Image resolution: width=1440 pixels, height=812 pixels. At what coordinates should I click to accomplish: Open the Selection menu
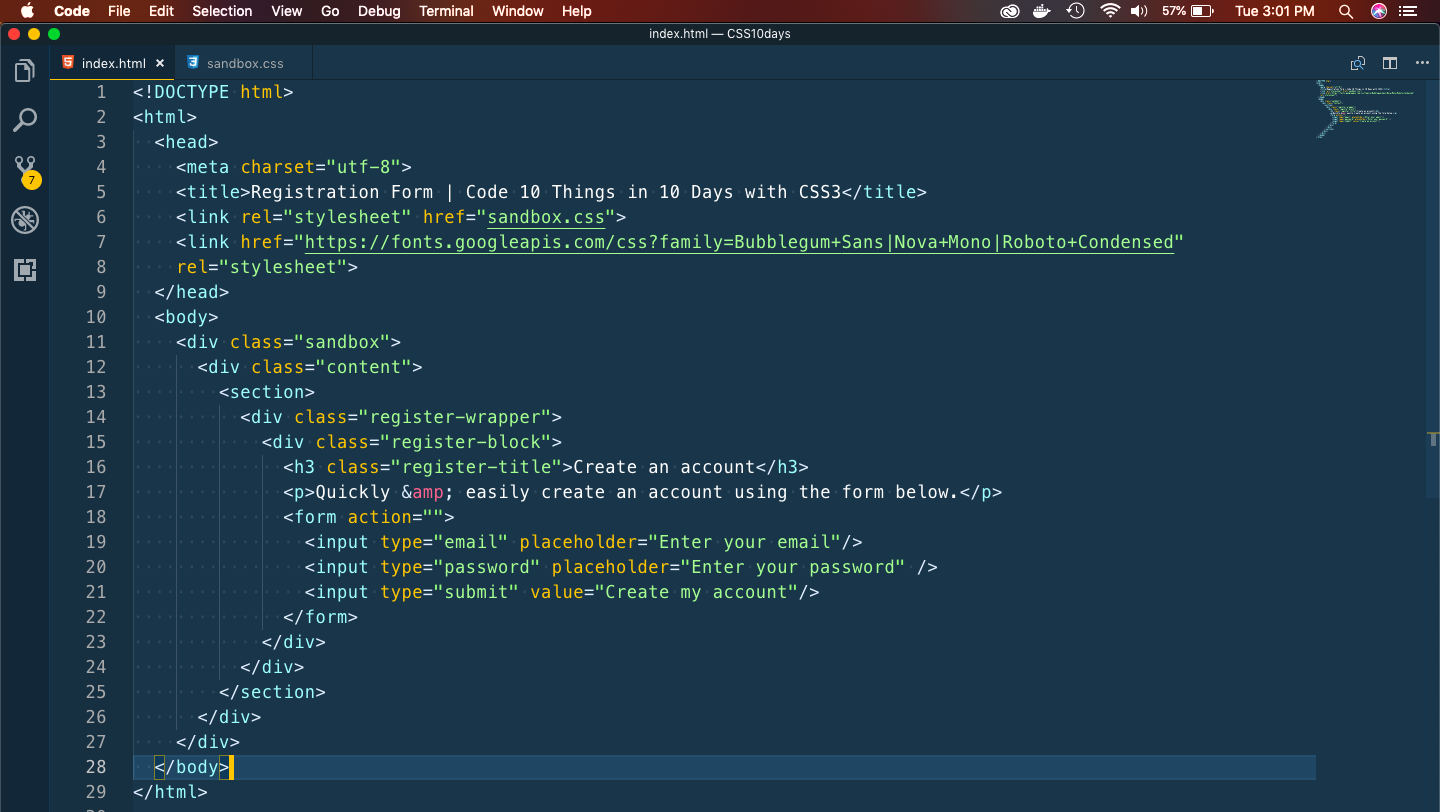(222, 11)
